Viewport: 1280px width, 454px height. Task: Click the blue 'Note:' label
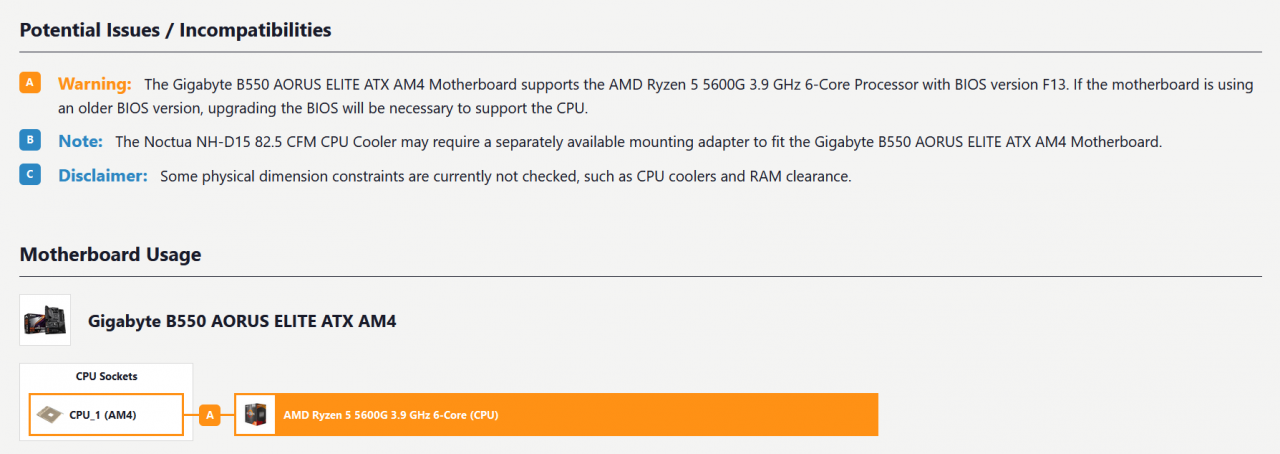click(80, 142)
